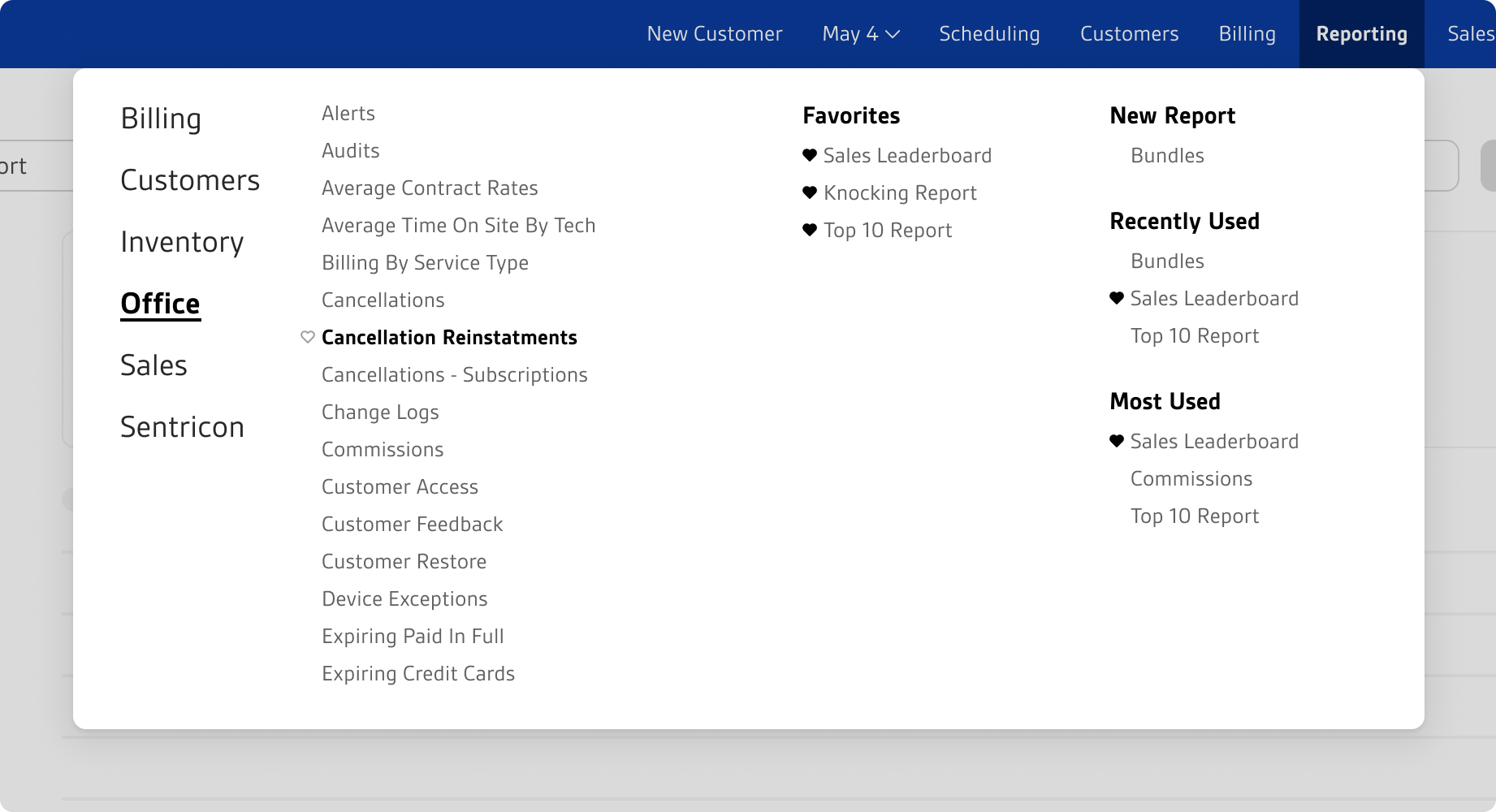Click heart beside Sales Leaderboard under Most Used
Viewport: 1496px width, 812px height.
tap(1117, 441)
